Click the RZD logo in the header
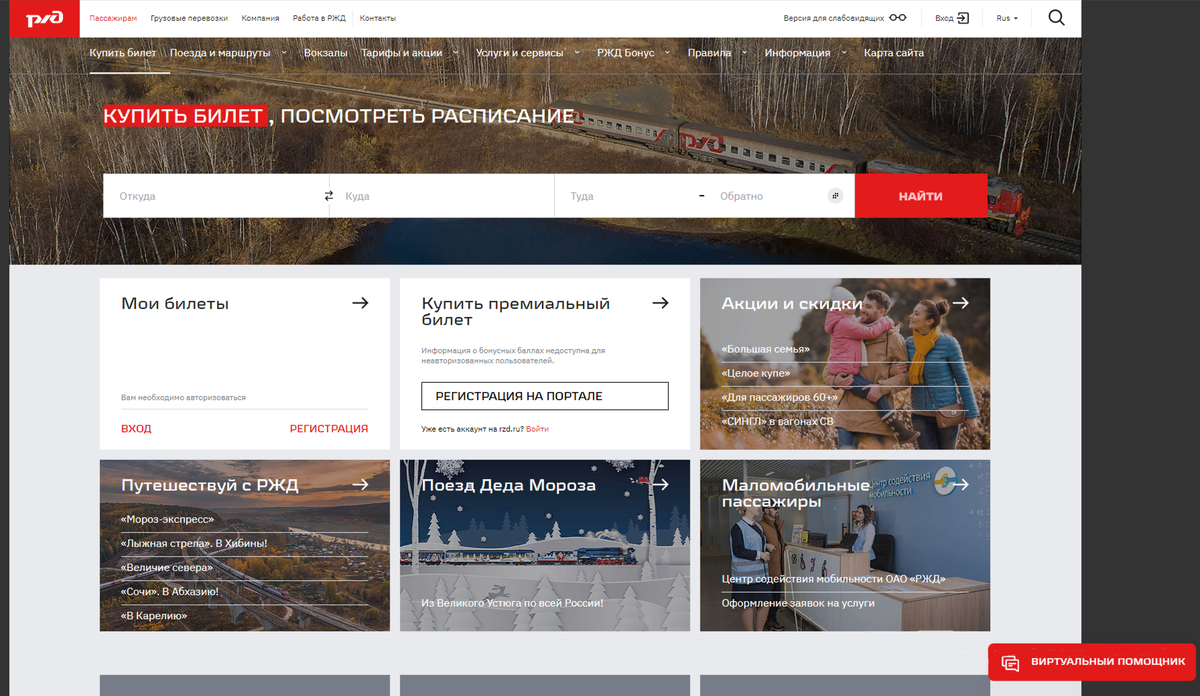The height and width of the screenshot is (696, 1200). tap(45, 18)
